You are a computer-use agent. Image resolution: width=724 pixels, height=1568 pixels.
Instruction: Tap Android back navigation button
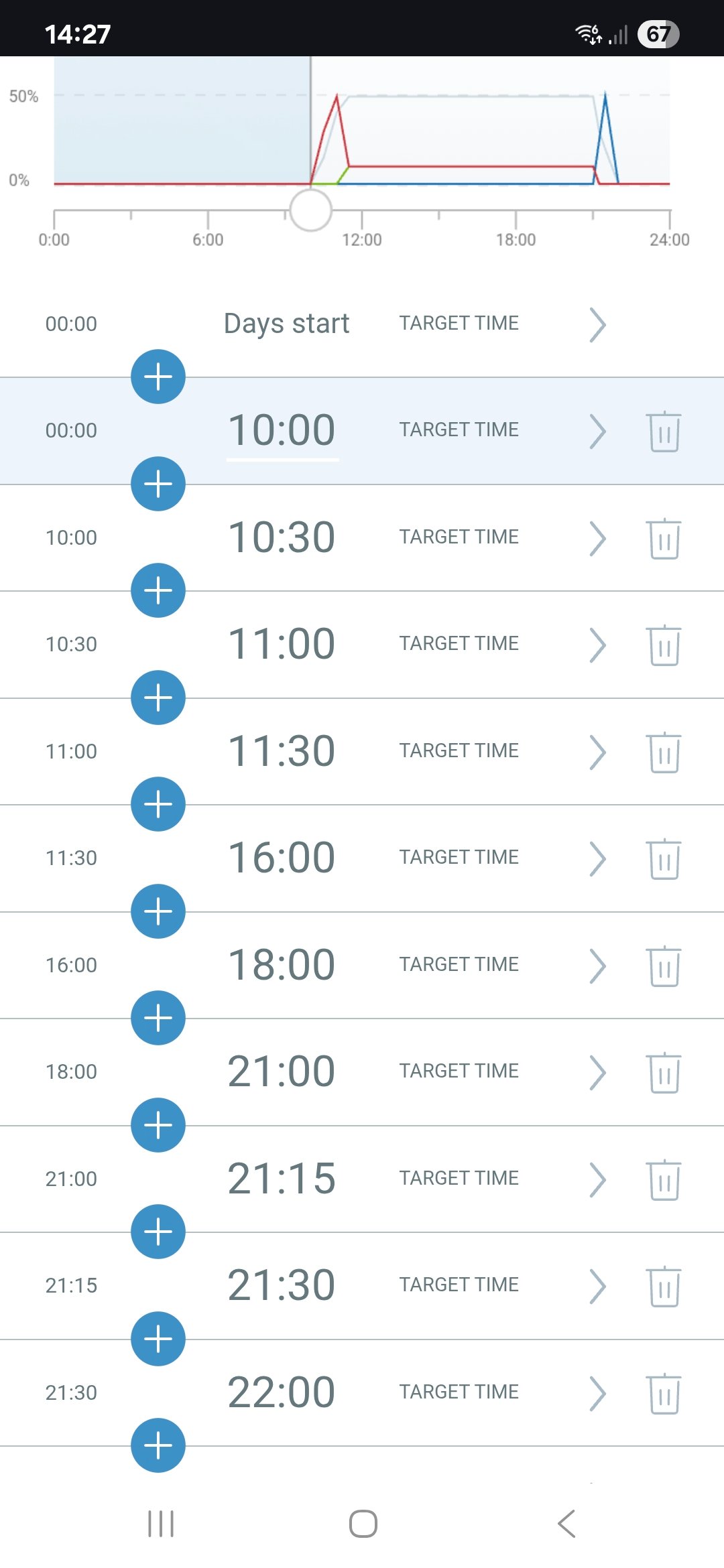point(566,1524)
